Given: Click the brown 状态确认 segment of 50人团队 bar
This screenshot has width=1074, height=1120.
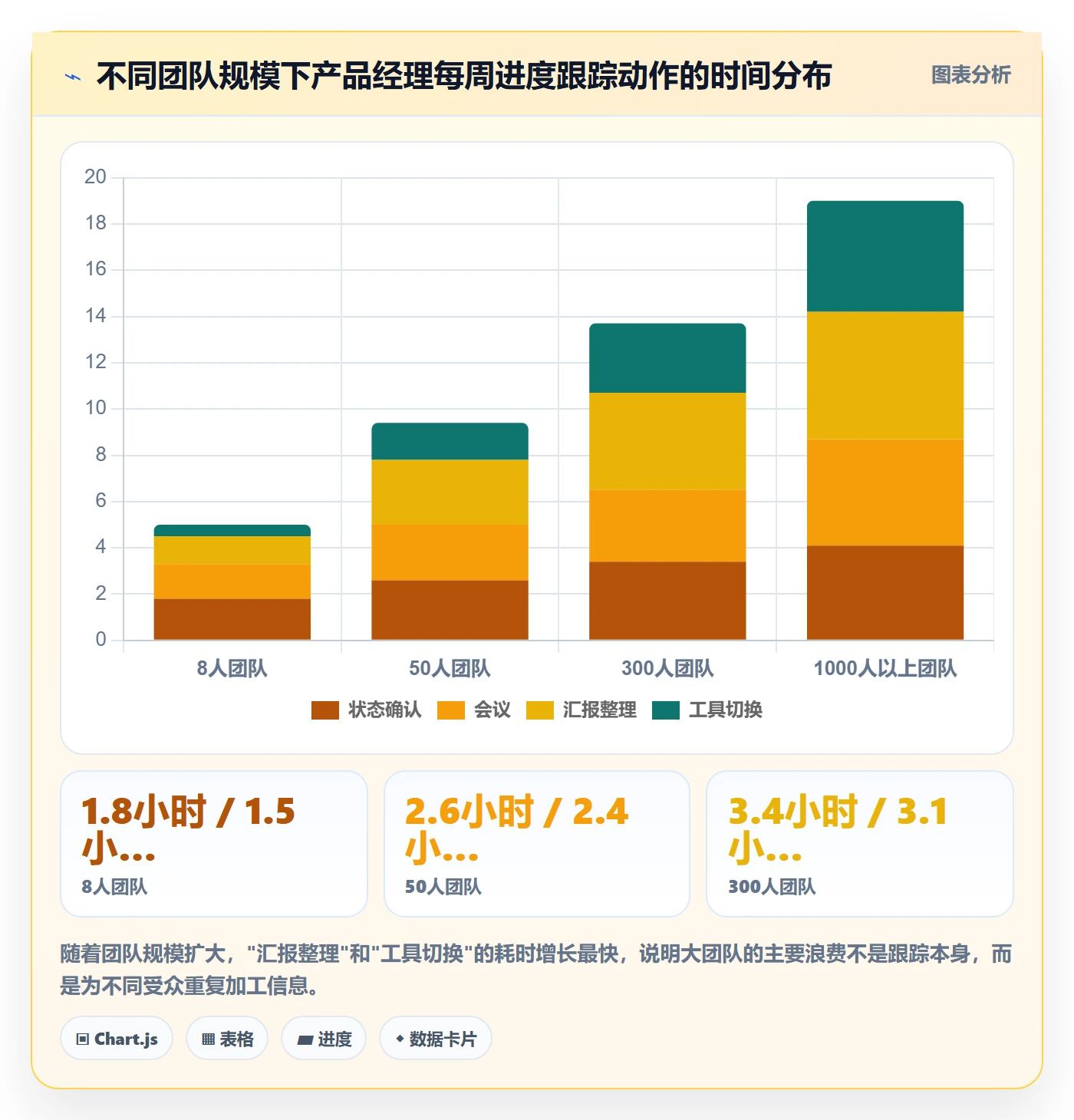Looking at the screenshot, I should [450, 611].
